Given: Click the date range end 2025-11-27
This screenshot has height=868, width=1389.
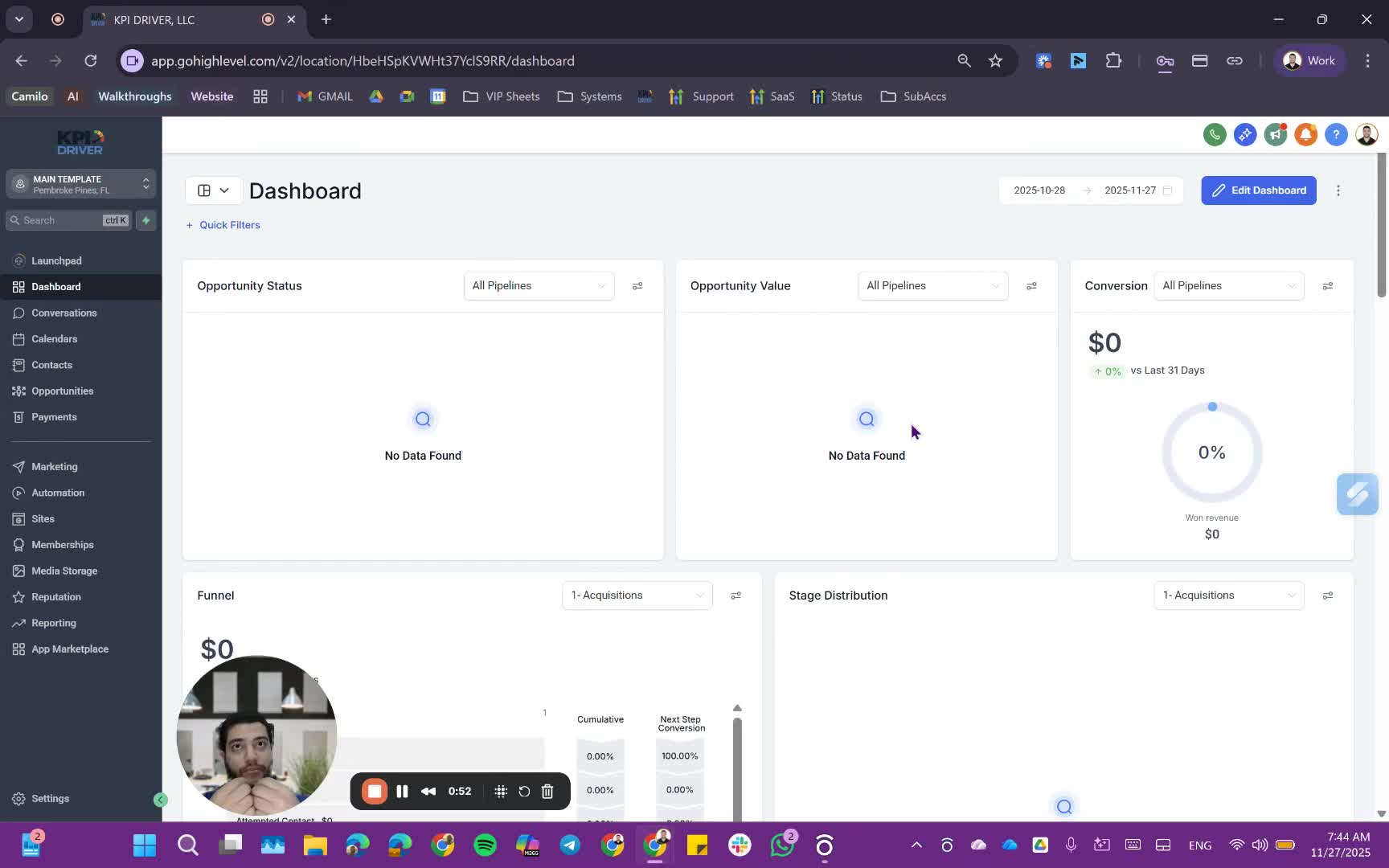Looking at the screenshot, I should coord(1130,190).
